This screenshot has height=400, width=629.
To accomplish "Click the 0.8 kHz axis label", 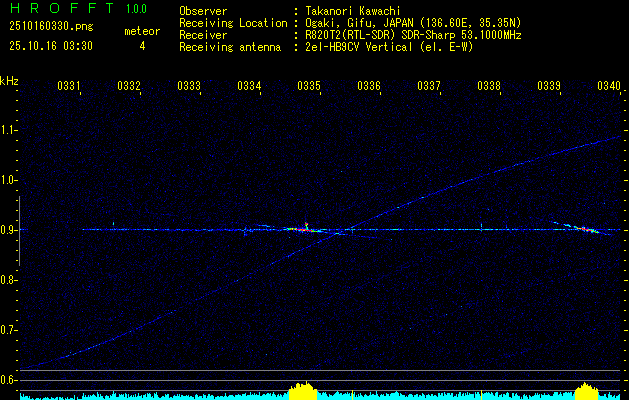I will click(x=8, y=280).
